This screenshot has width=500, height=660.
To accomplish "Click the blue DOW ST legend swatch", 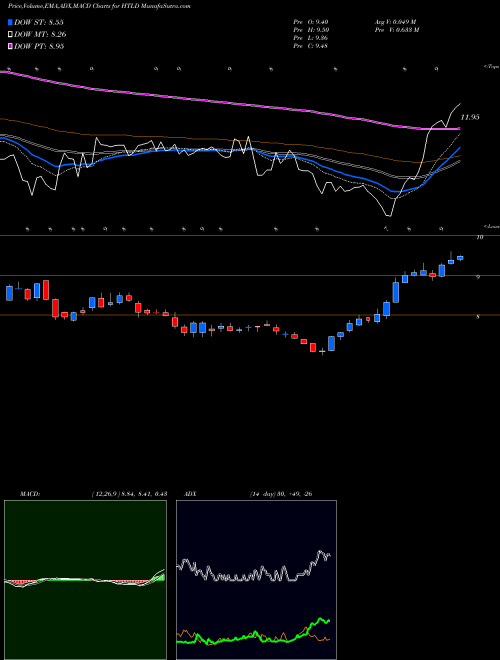I will click(x=11, y=22).
